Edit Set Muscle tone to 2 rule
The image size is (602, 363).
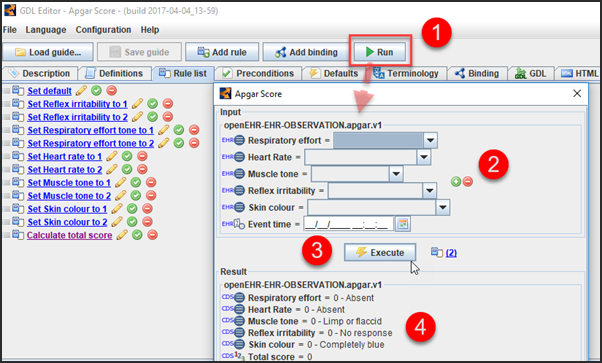(x=121, y=196)
